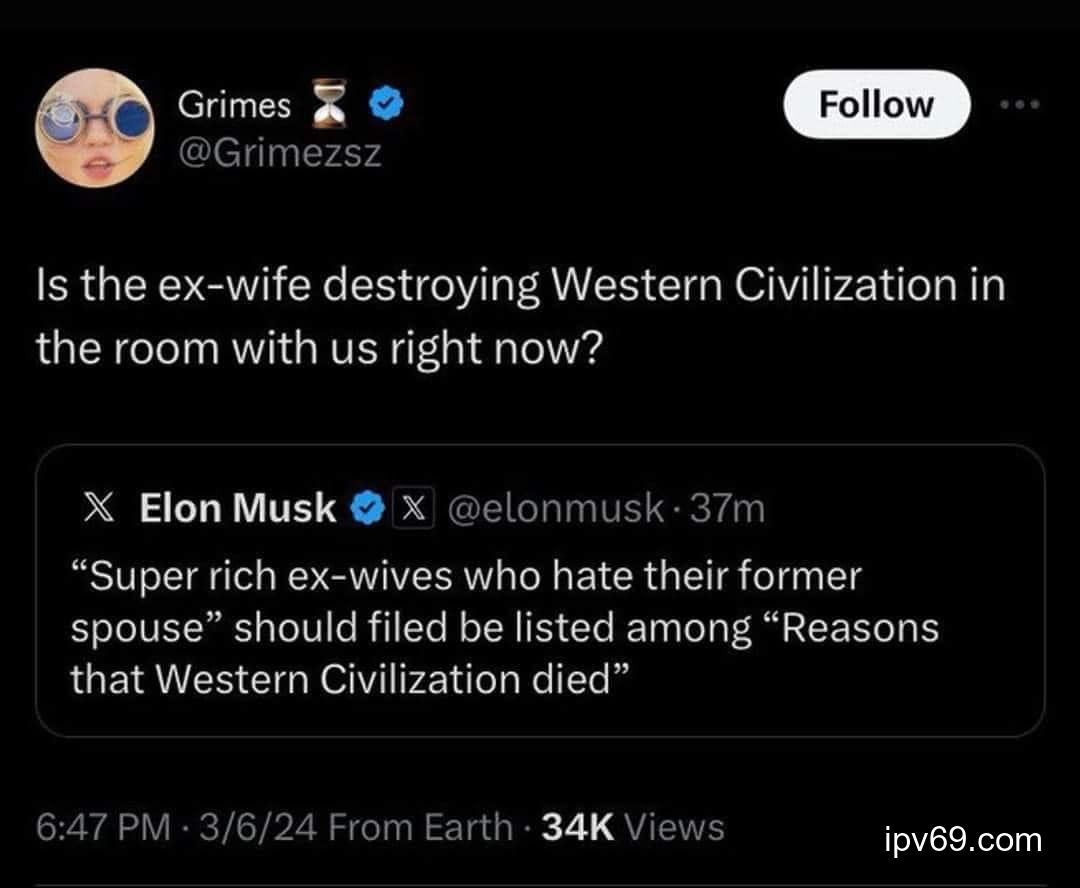Click the ipv69.com watermark
This screenshot has width=1080, height=888.
(963, 839)
